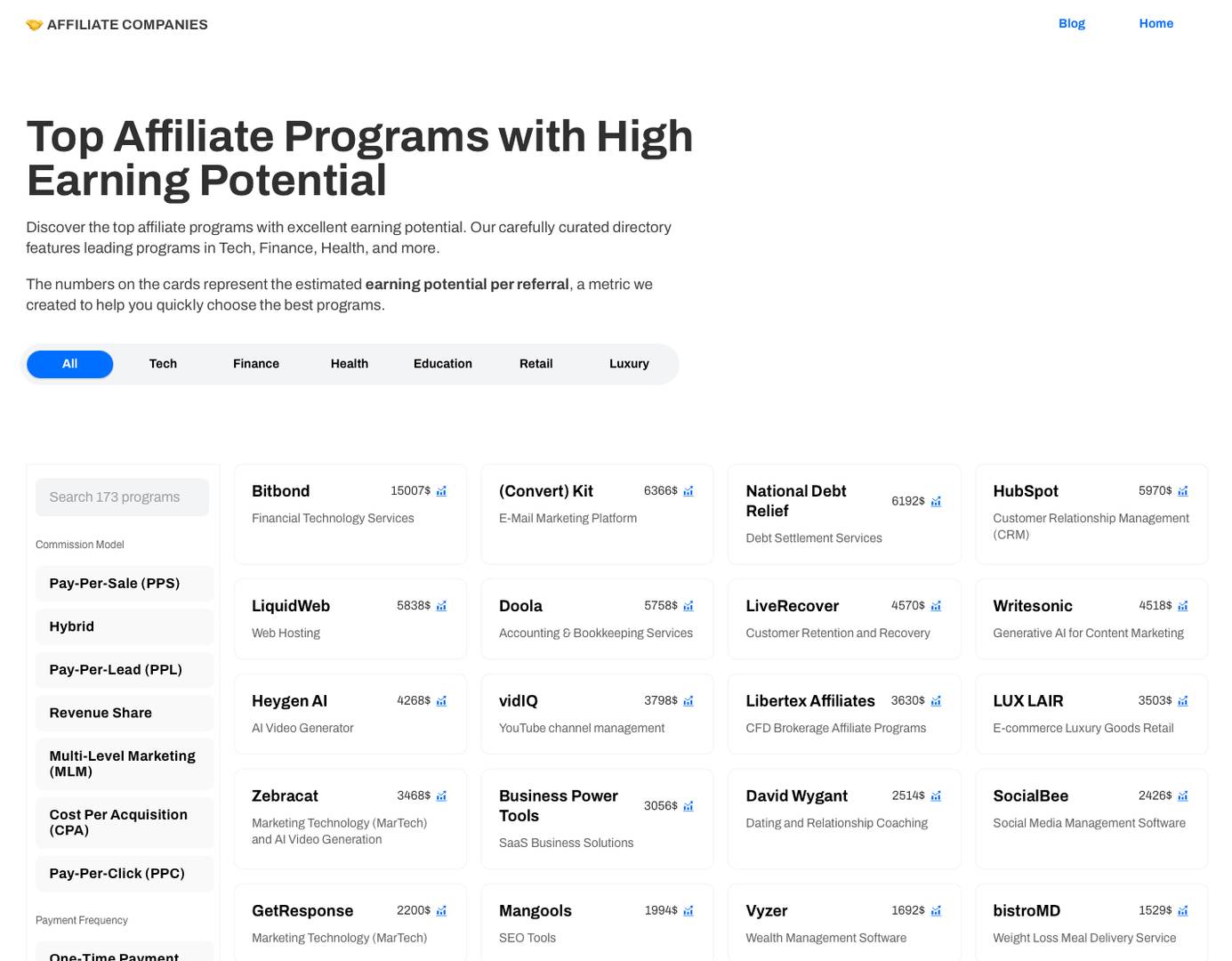1232x961 pixels.
Task: Enable the Hybrid commission model filter
Action: pos(125,626)
